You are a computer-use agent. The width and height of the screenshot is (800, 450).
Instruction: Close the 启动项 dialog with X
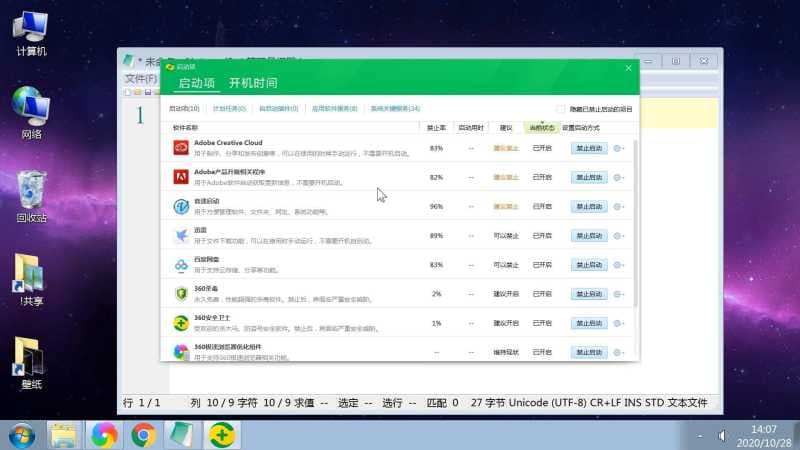(629, 68)
